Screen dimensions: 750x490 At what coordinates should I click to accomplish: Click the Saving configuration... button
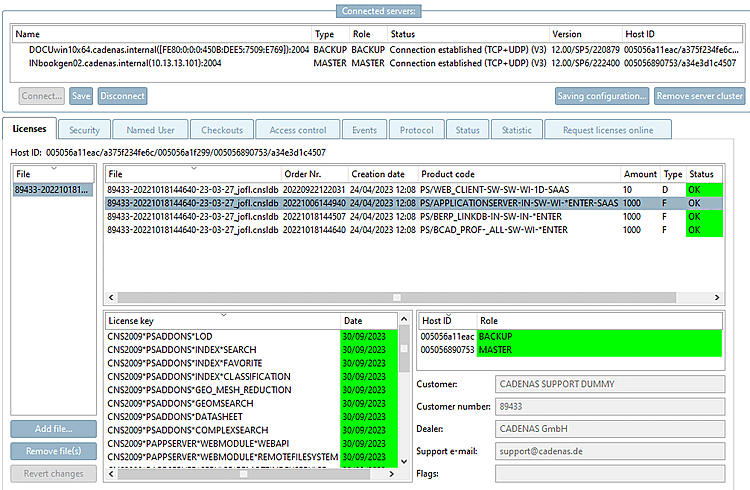tap(602, 96)
